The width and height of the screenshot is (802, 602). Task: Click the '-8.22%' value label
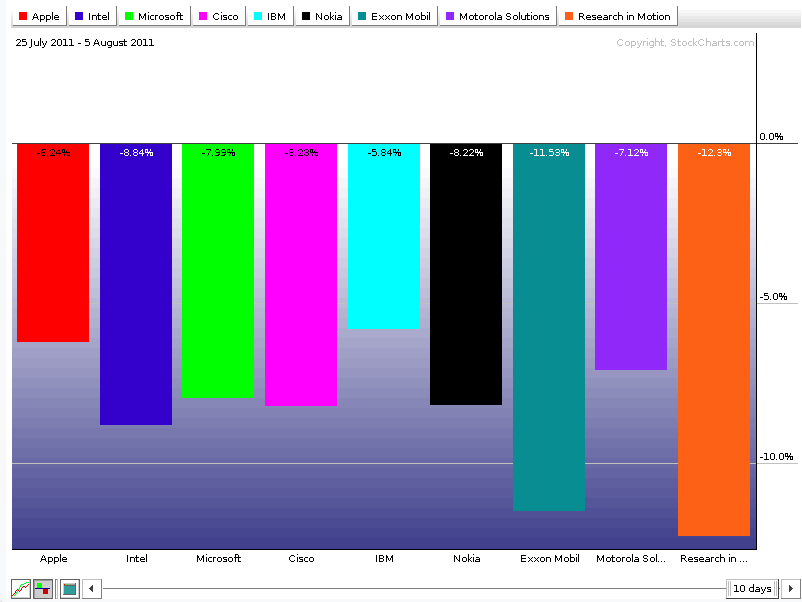[x=466, y=152]
